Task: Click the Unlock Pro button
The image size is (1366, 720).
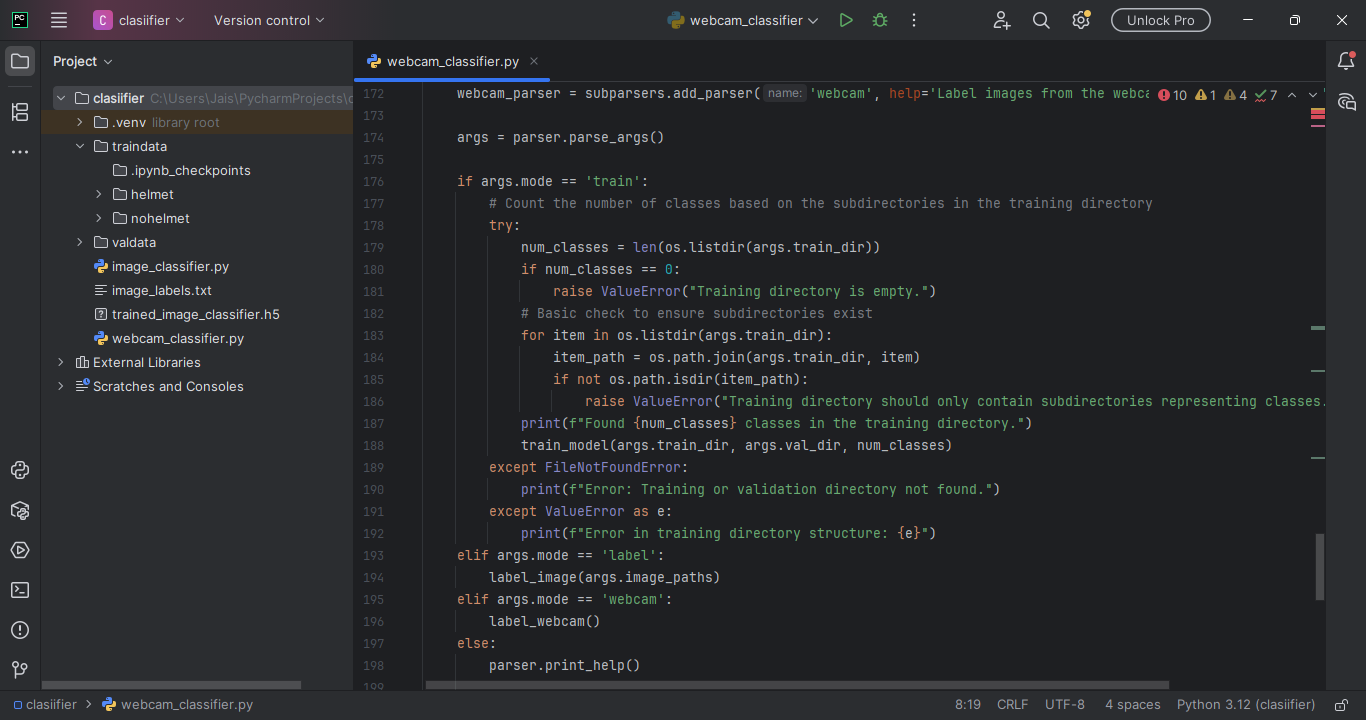Action: (x=1160, y=20)
